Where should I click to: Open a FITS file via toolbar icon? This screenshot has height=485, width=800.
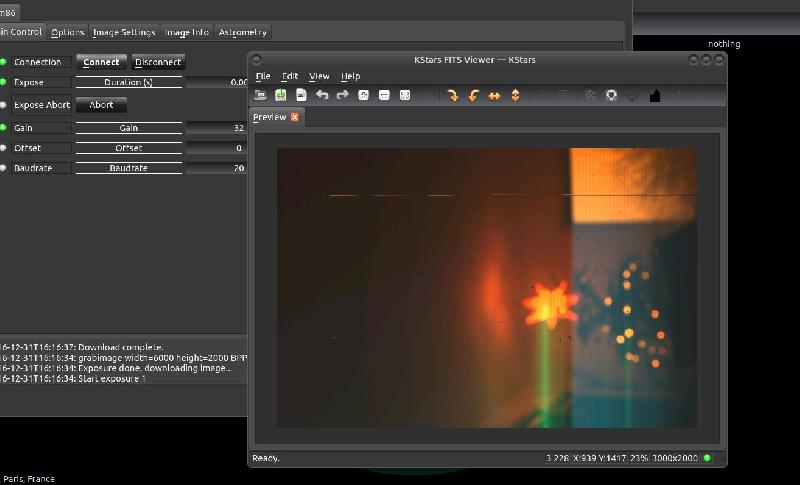click(260, 95)
